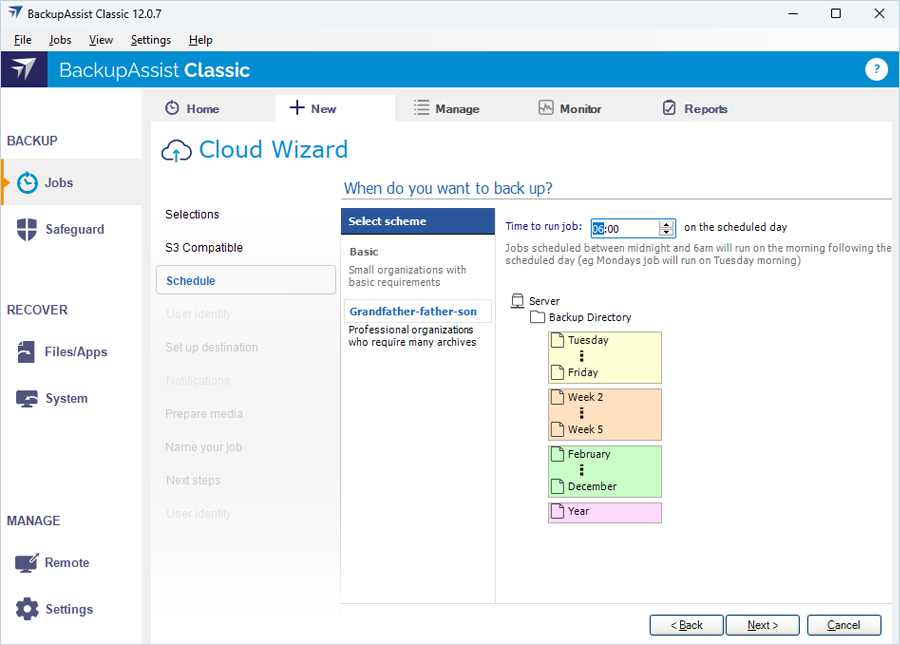
Task: Click the Cloud Wizard cloud upload icon
Action: click(176, 150)
